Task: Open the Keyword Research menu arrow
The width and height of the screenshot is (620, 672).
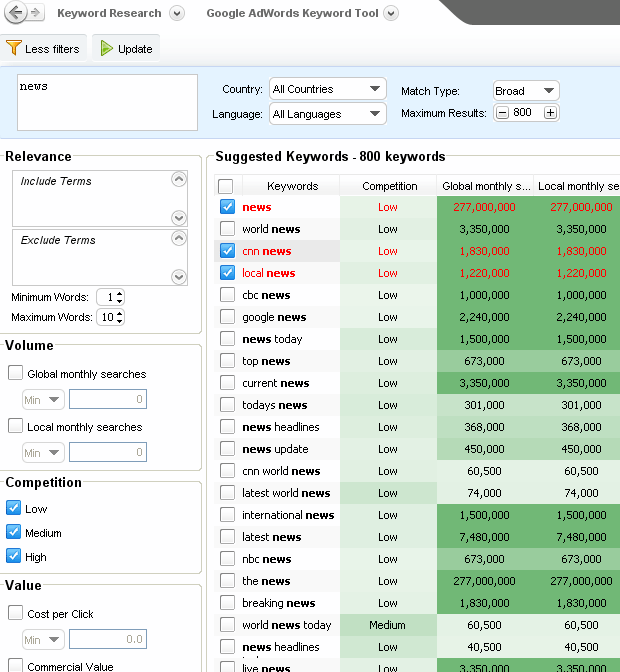Action: tap(177, 13)
